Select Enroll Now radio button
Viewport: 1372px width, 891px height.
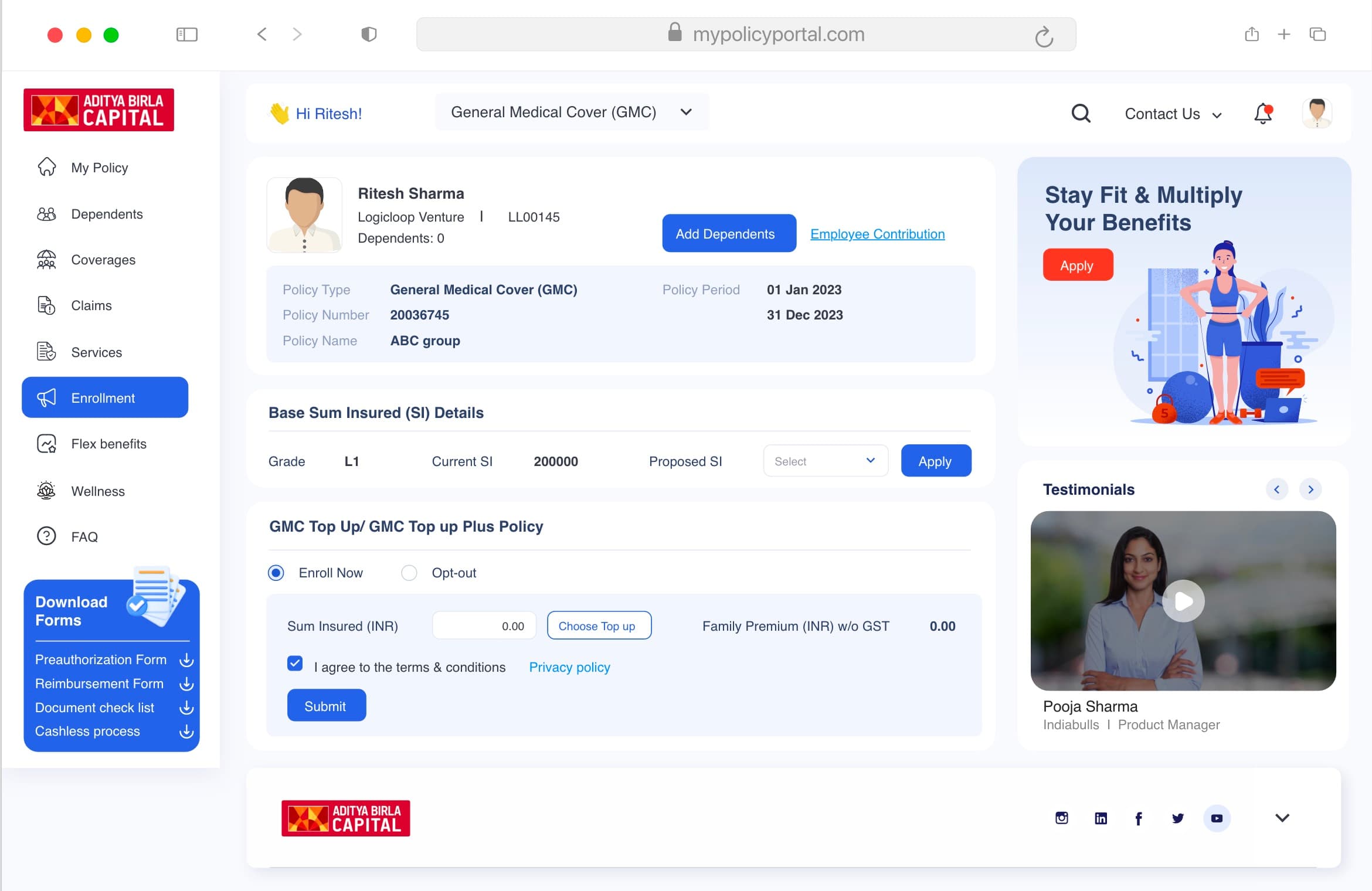tap(276, 573)
